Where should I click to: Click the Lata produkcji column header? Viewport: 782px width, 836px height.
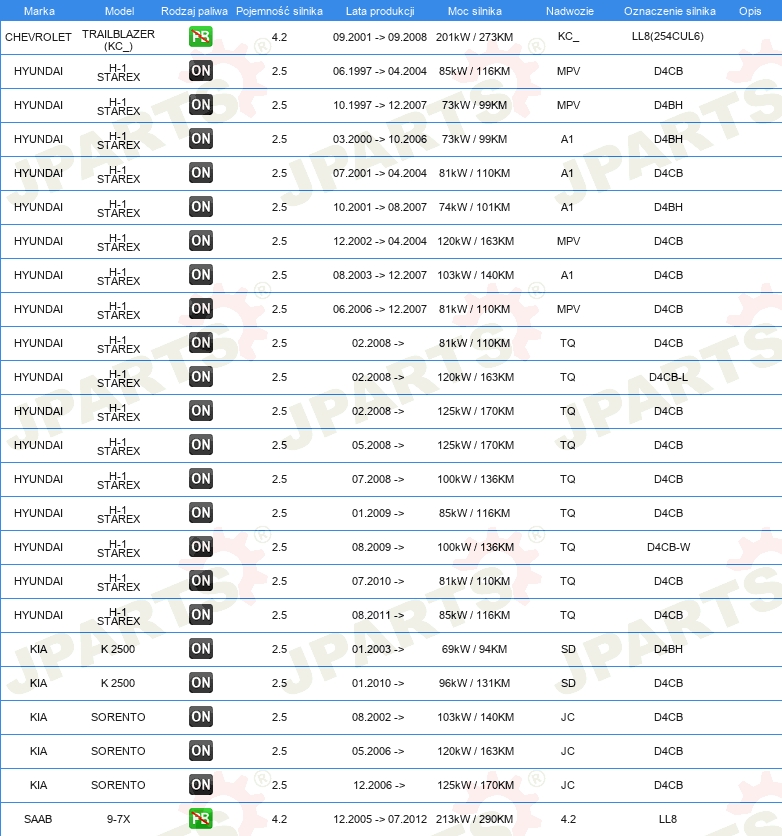click(x=380, y=11)
